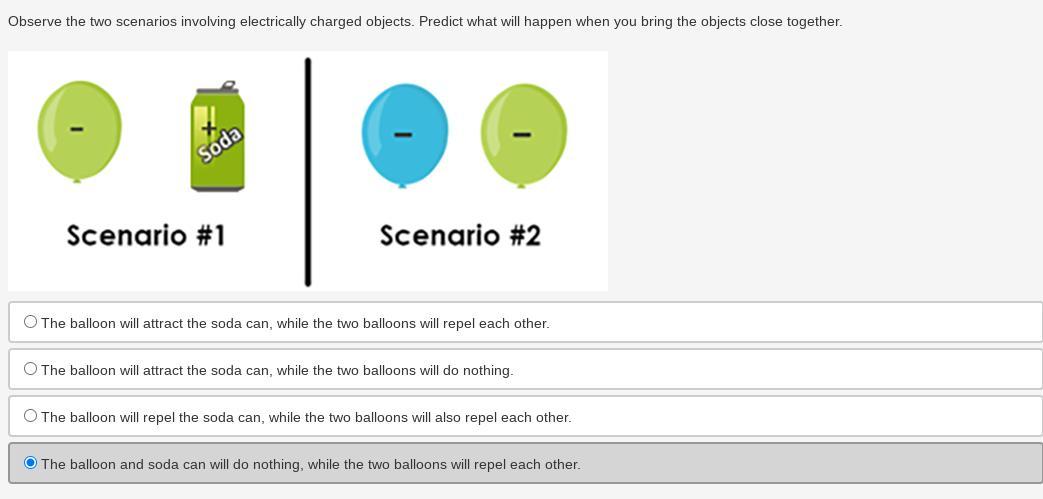Click the 'Scenario #1' label
The height and width of the screenshot is (499, 1043).
(x=146, y=236)
